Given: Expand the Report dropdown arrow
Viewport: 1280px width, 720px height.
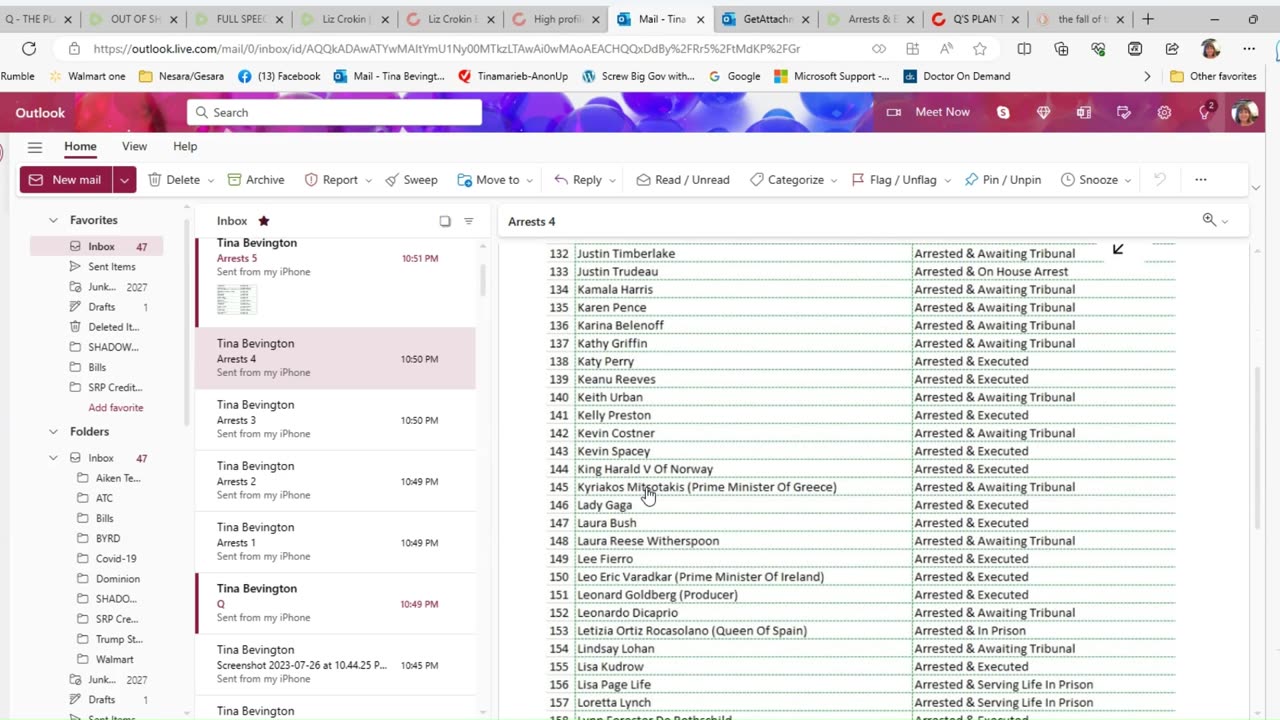Looking at the screenshot, I should [369, 181].
